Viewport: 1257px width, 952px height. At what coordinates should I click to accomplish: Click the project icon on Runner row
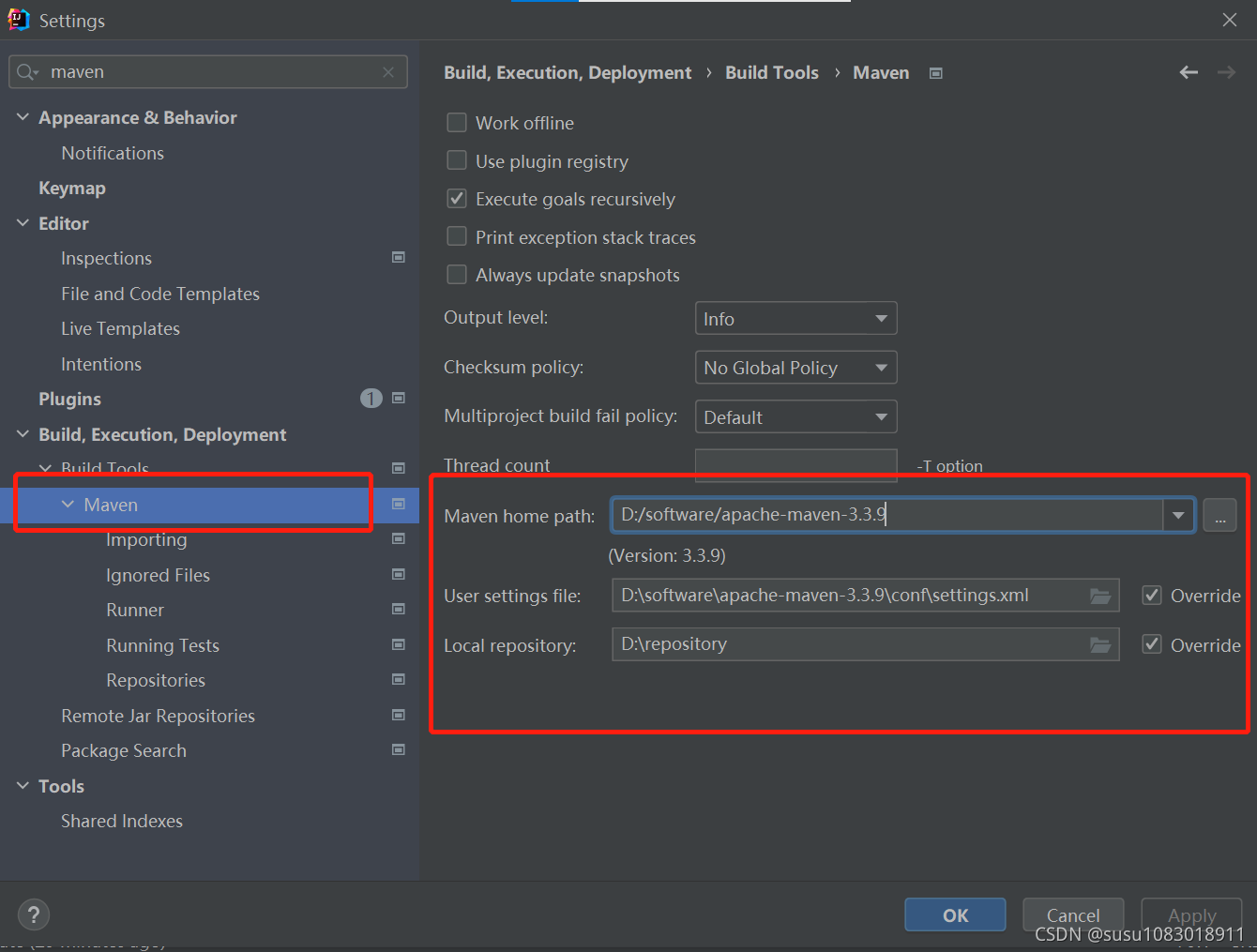click(x=399, y=609)
